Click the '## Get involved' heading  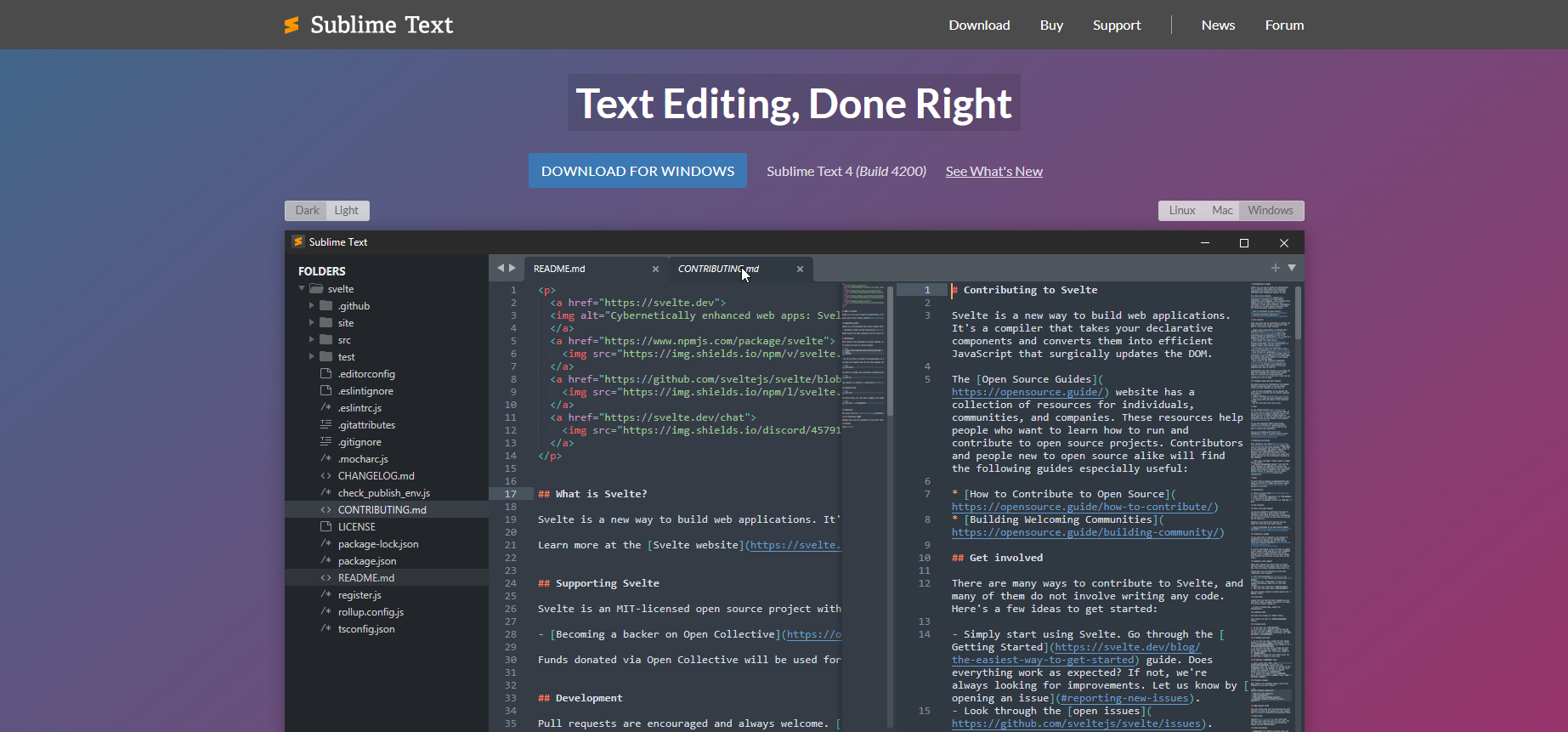997,558
